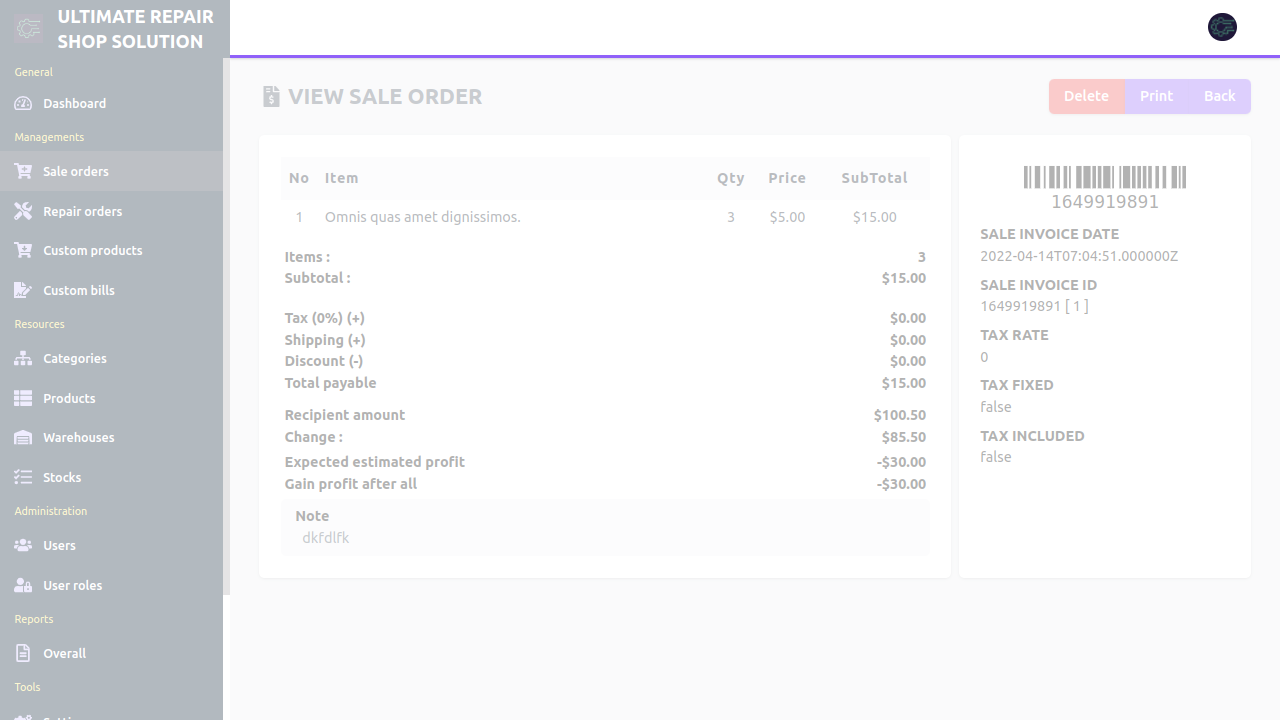Image resolution: width=1280 pixels, height=720 pixels.
Task: Open the Overall report menu item
Action: point(64,653)
